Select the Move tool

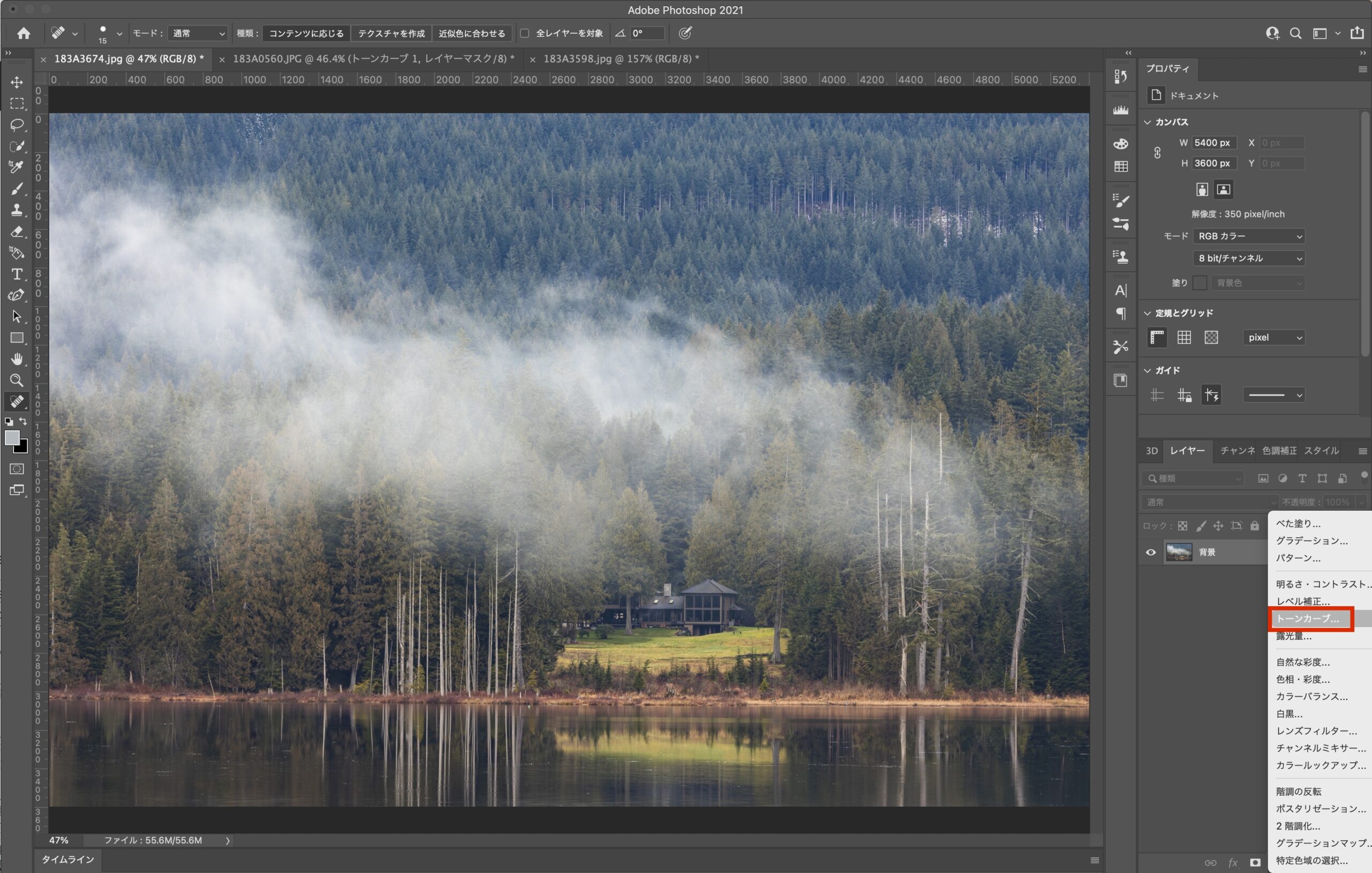tap(17, 81)
